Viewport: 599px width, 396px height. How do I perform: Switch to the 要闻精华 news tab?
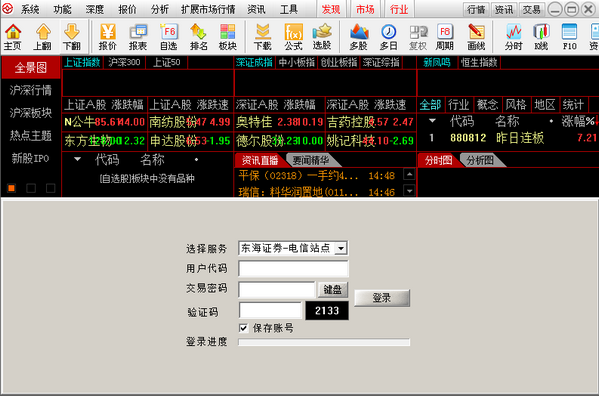tap(310, 160)
